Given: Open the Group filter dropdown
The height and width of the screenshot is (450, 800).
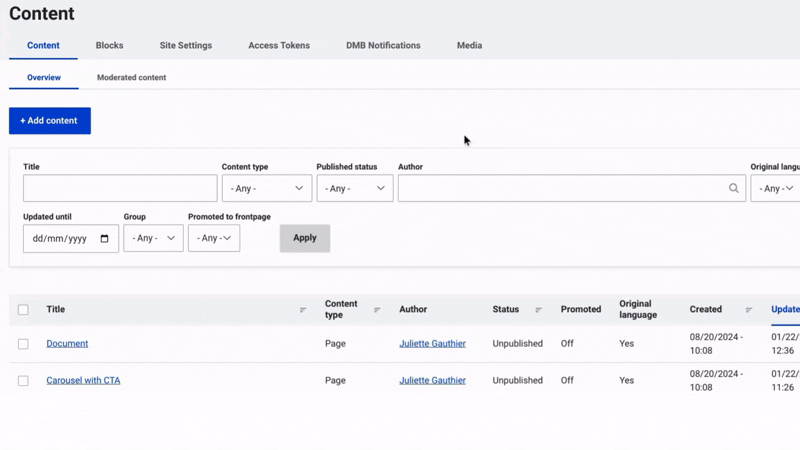Looking at the screenshot, I should pos(153,238).
